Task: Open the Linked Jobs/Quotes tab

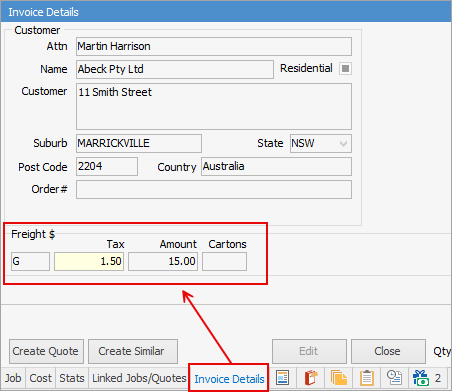Action: pos(139,378)
